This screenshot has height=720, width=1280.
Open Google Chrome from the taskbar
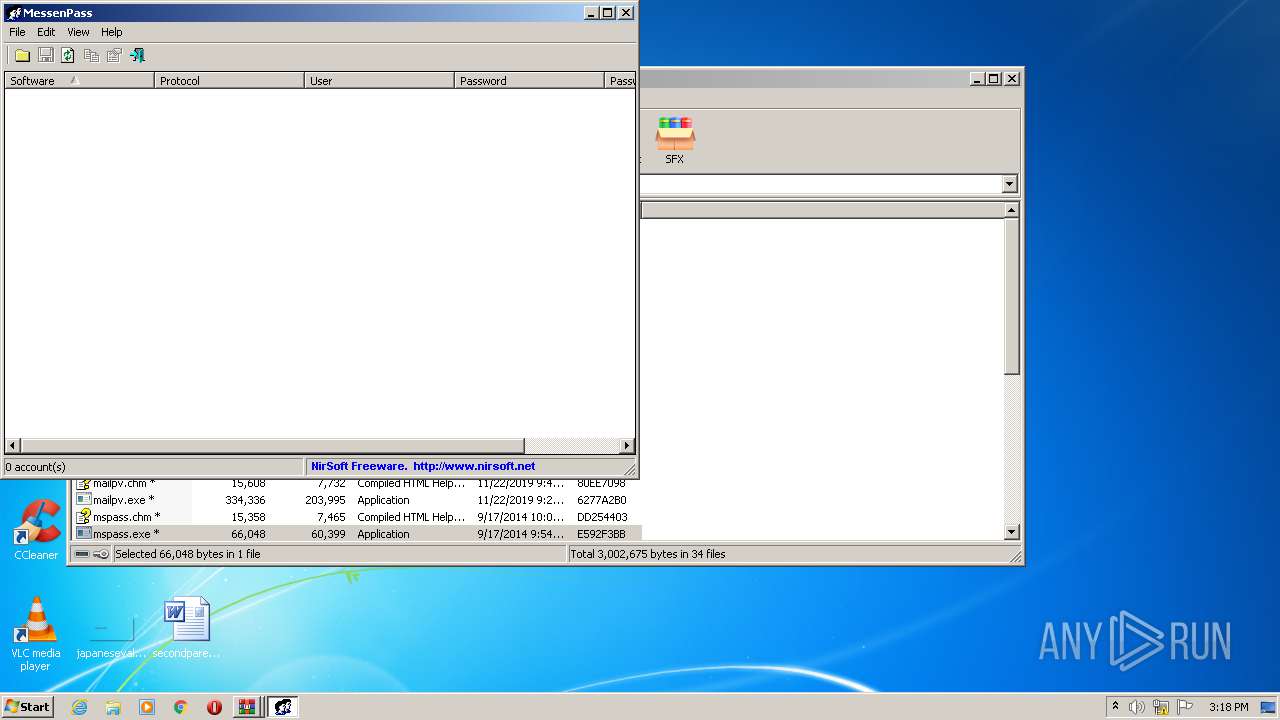tap(181, 707)
